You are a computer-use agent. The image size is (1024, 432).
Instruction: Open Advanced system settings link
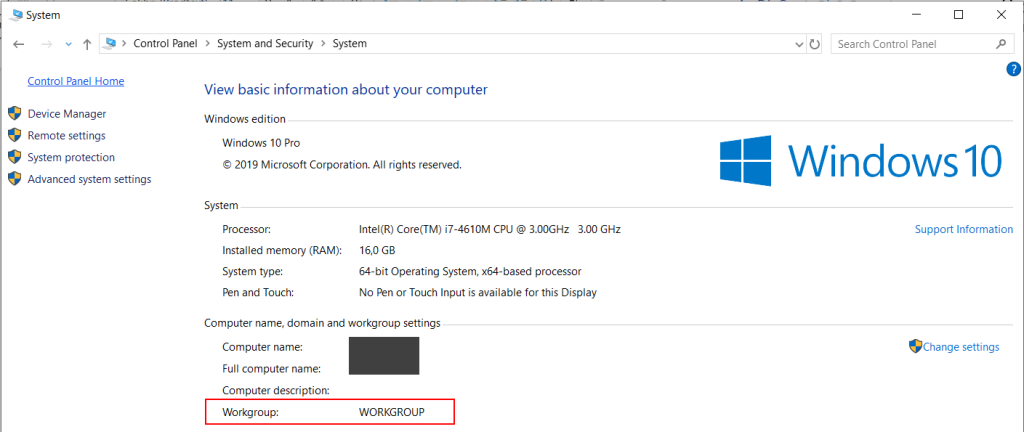[x=89, y=179]
